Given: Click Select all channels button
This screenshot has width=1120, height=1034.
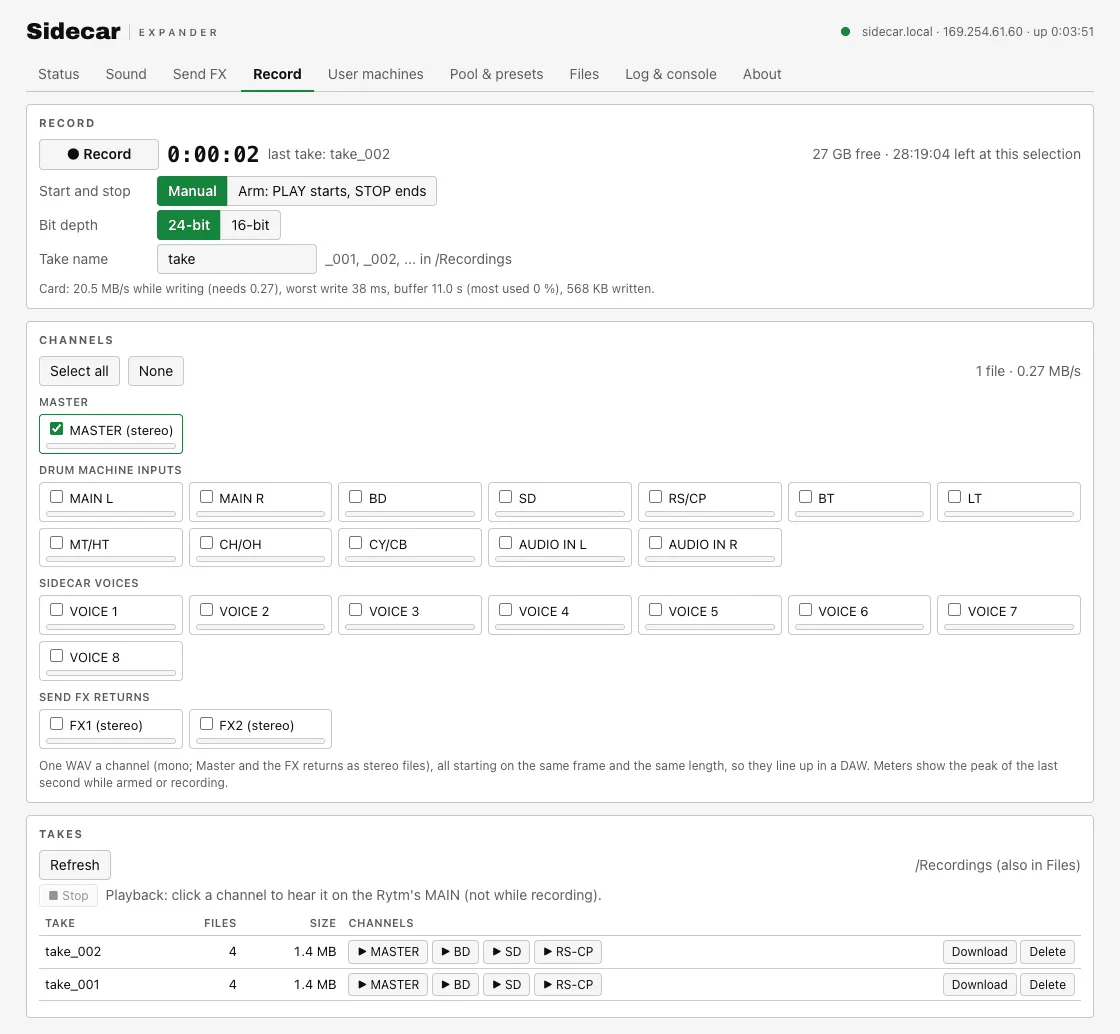Looking at the screenshot, I should point(79,371).
